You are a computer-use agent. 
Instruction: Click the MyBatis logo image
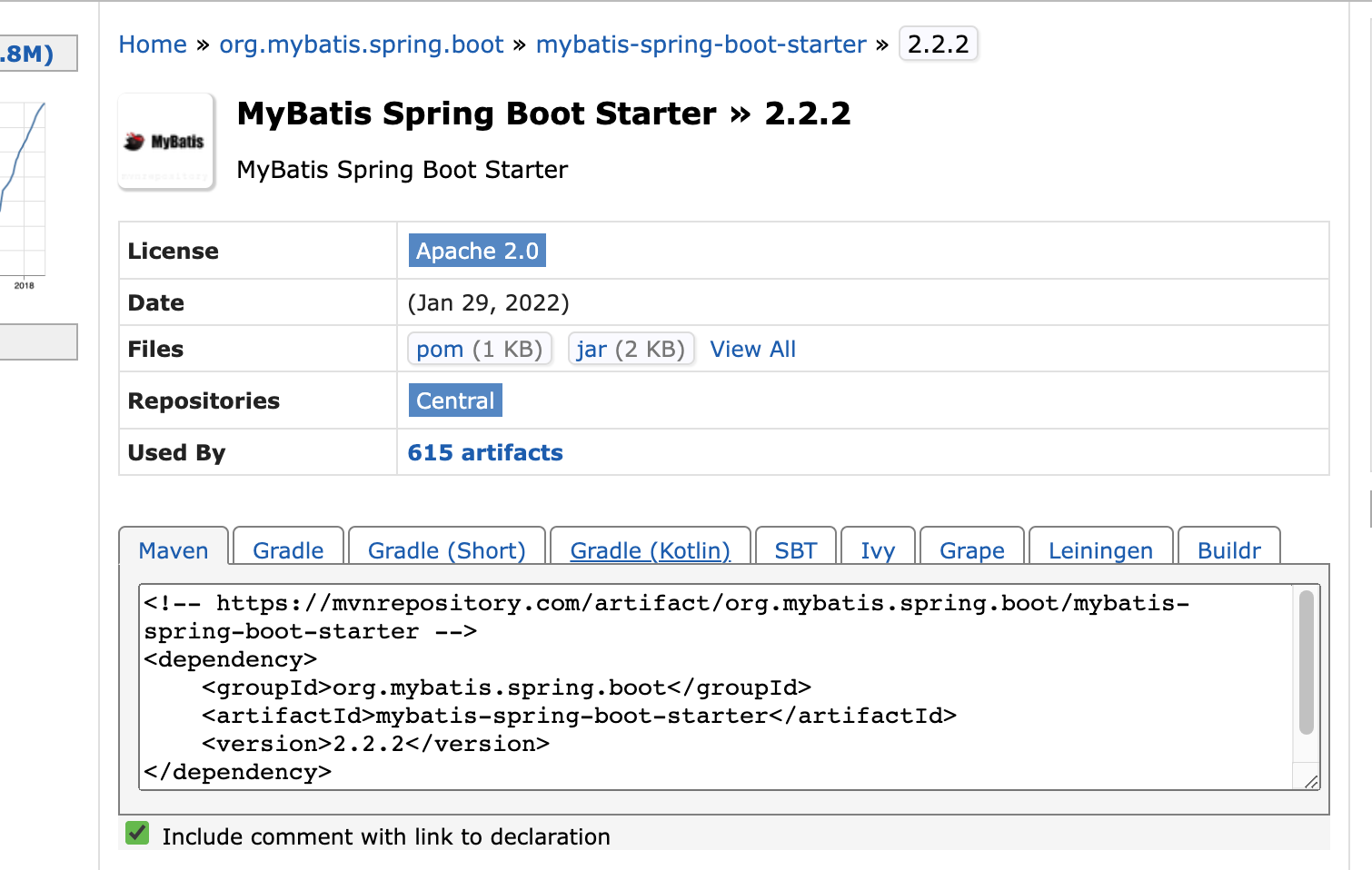[x=166, y=142]
